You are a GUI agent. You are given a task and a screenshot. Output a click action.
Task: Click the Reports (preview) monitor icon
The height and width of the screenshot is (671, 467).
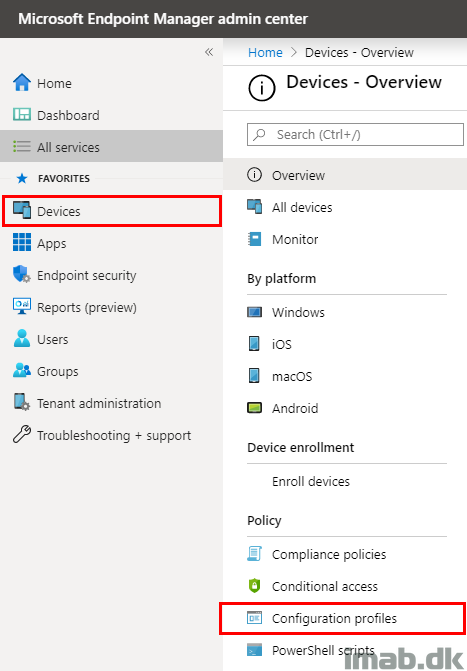point(22,306)
